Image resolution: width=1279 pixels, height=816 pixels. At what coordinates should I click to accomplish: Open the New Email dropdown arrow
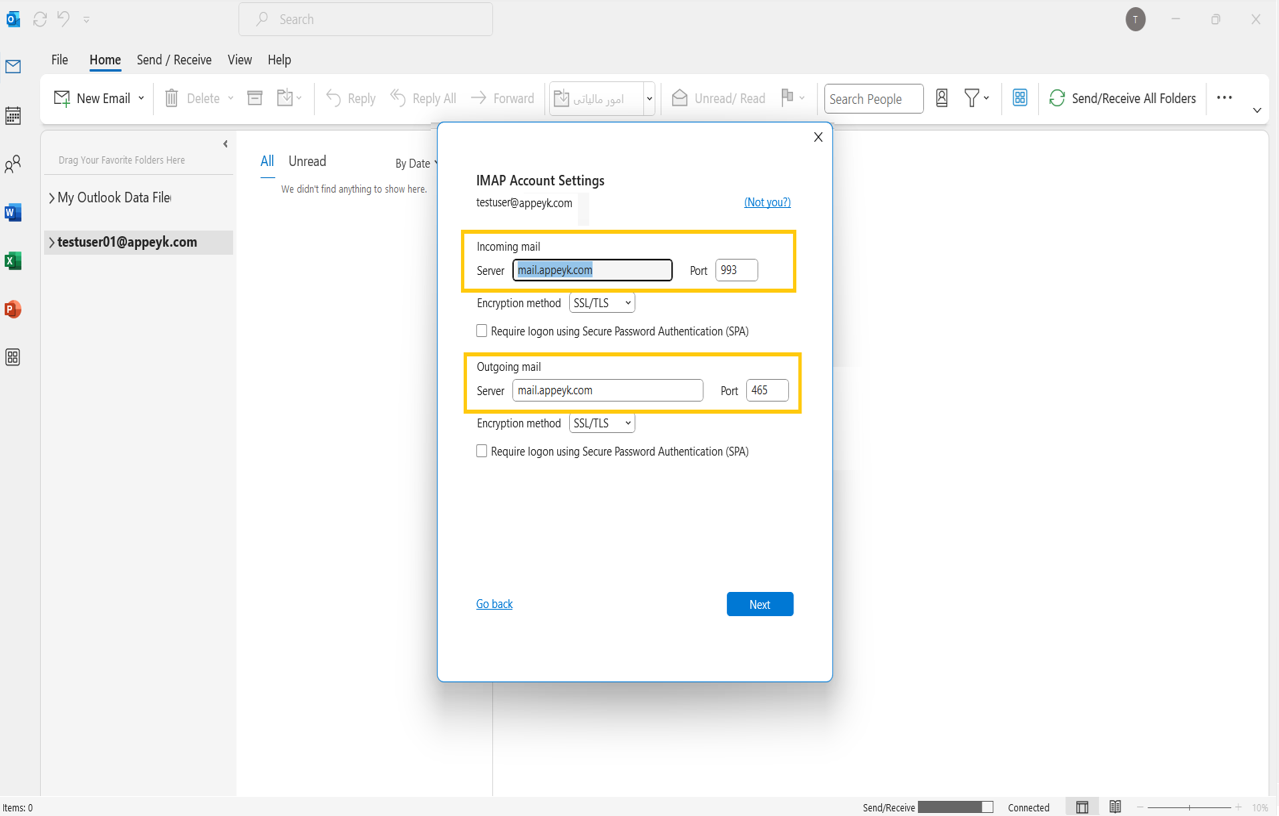tap(141, 98)
